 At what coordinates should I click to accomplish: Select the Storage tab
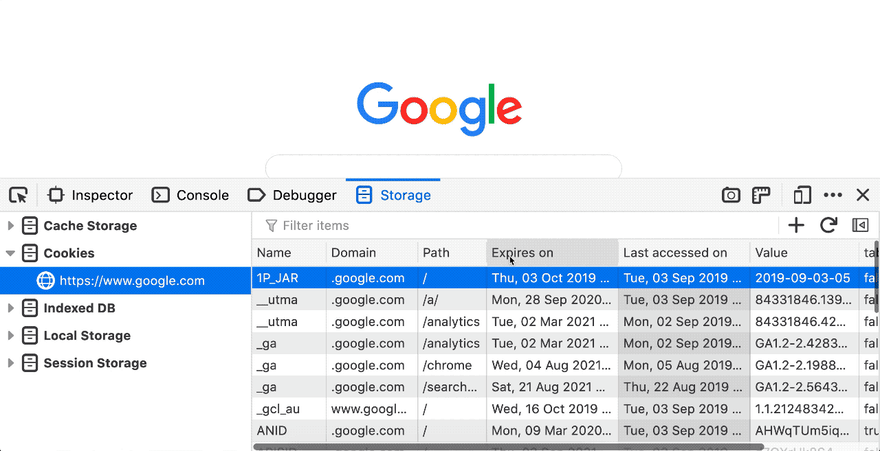[x=393, y=195]
